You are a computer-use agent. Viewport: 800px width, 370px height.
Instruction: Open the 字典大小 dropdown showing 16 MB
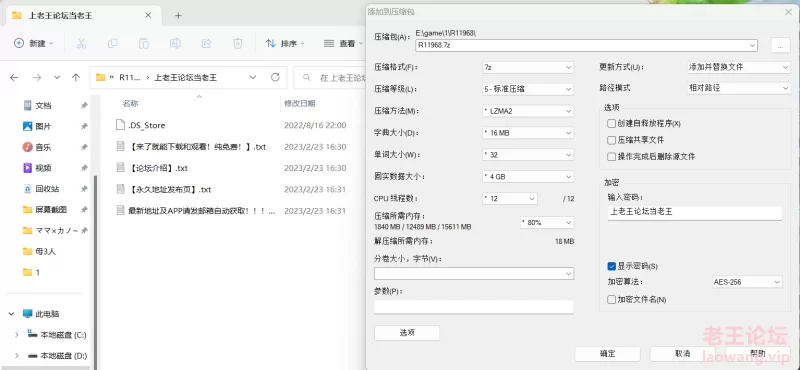[x=528, y=133]
